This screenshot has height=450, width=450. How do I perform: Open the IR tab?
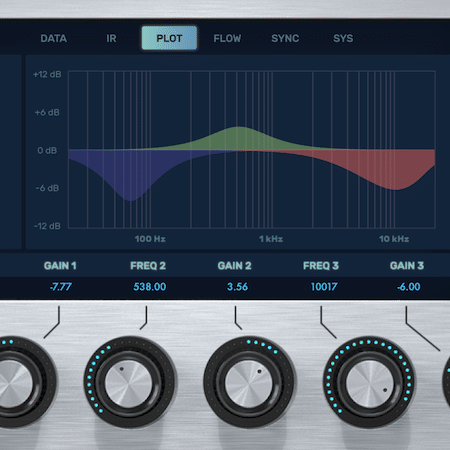pyautogui.click(x=111, y=38)
